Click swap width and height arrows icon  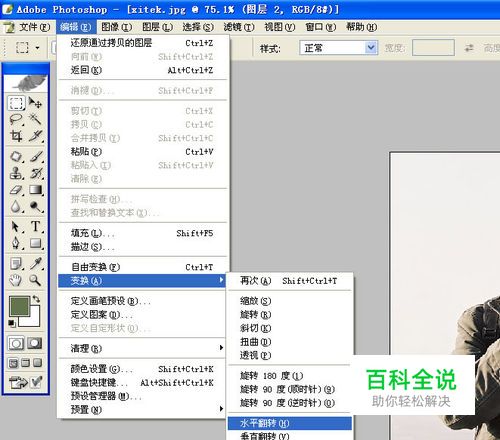[x=469, y=48]
